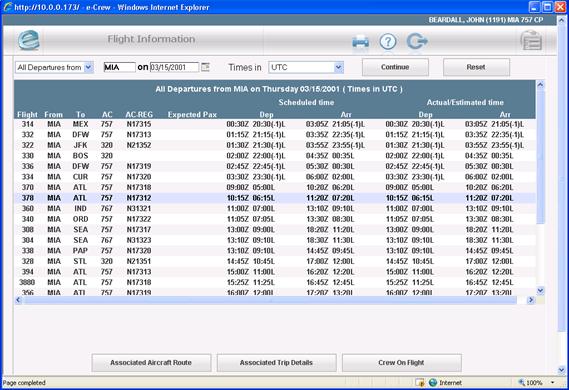Select flight 330 to BOS row

[275, 156]
